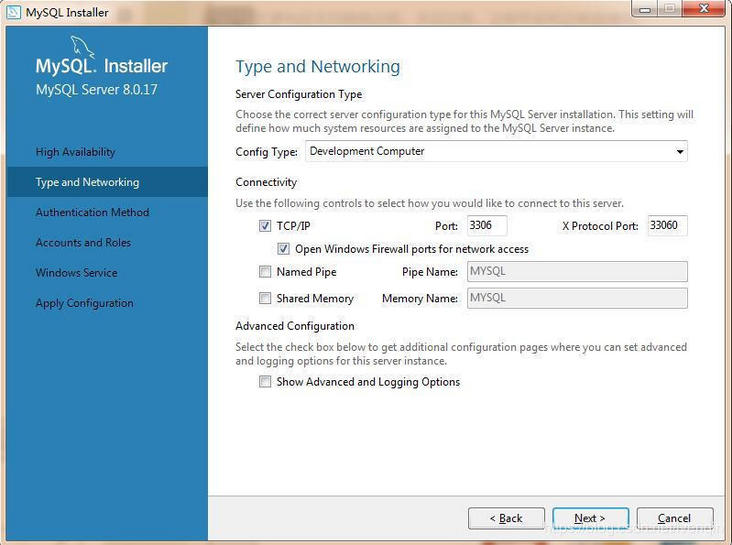The height and width of the screenshot is (545, 732).
Task: Uncheck the TCP/IP checkbox
Action: click(265, 226)
